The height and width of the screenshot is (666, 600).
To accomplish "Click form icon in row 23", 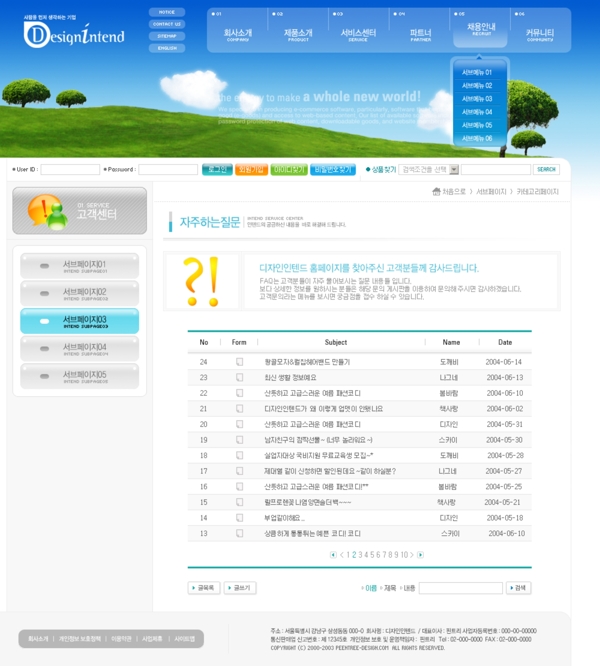I will [x=239, y=377].
